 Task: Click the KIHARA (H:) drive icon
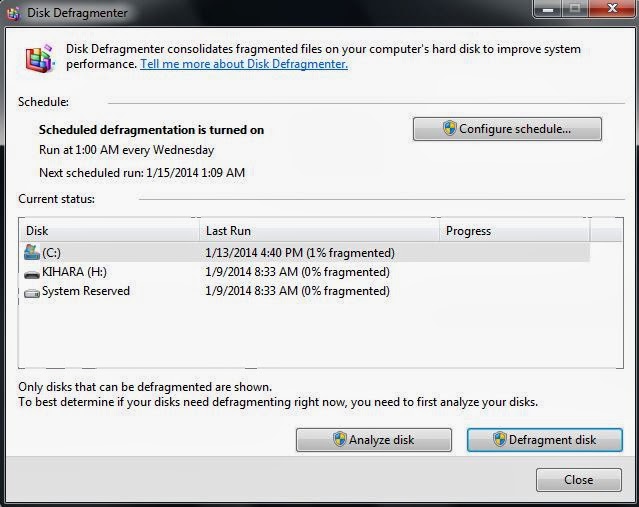tap(32, 274)
